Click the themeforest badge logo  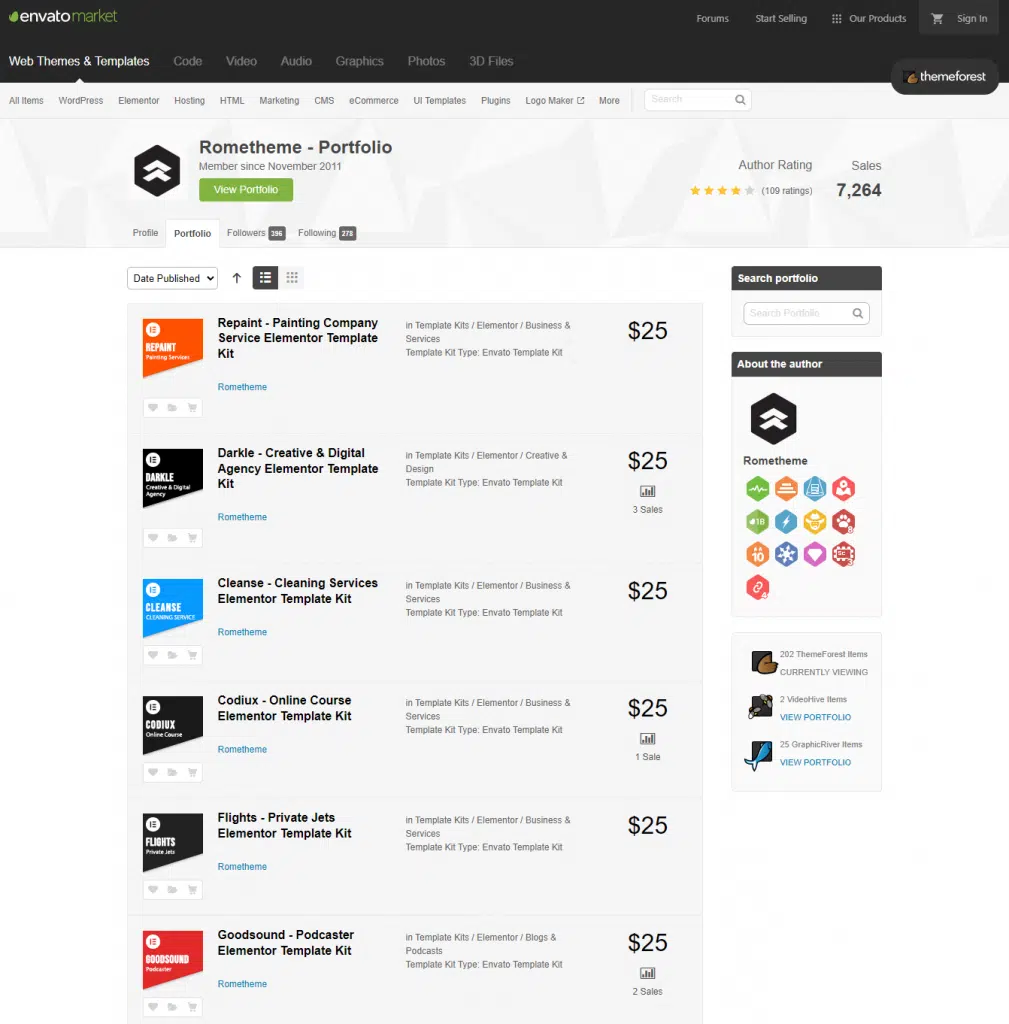[x=944, y=77]
